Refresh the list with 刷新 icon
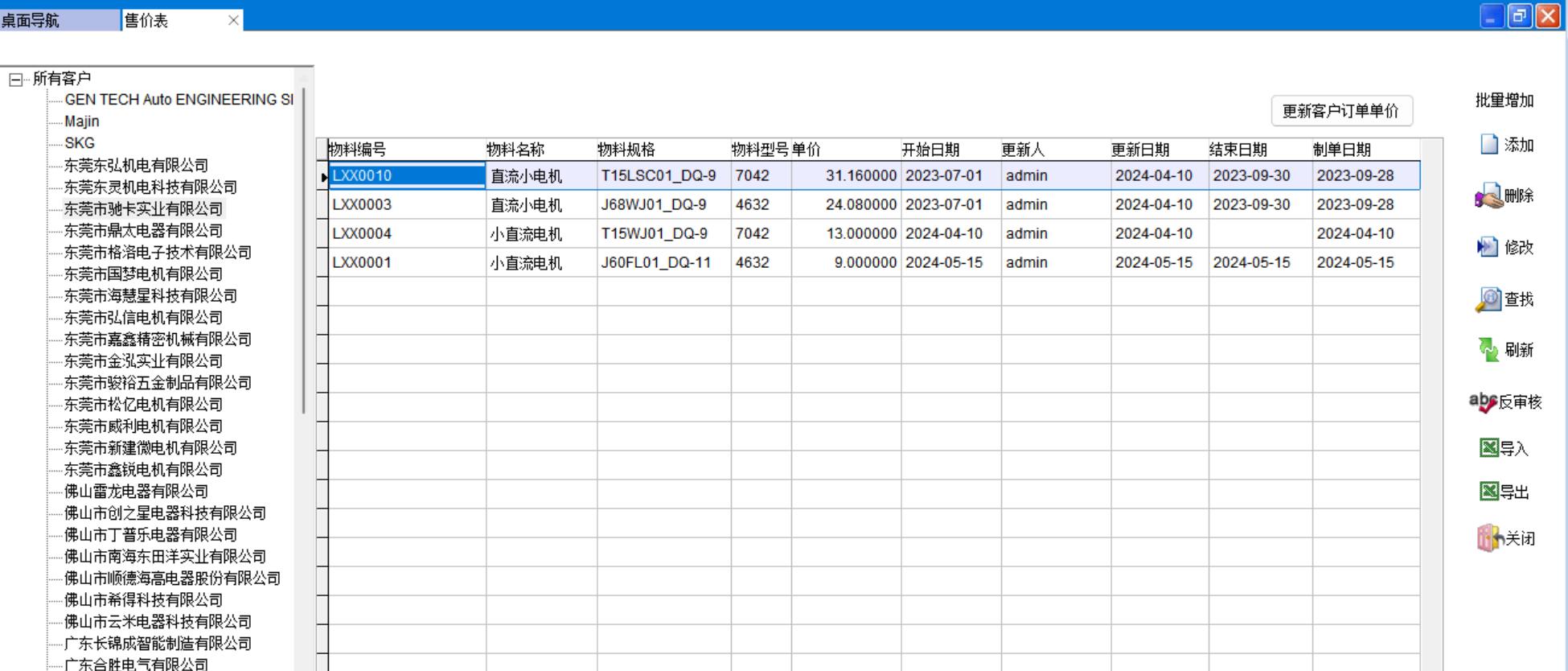Screen dimensions: 1568x671 1488,350
